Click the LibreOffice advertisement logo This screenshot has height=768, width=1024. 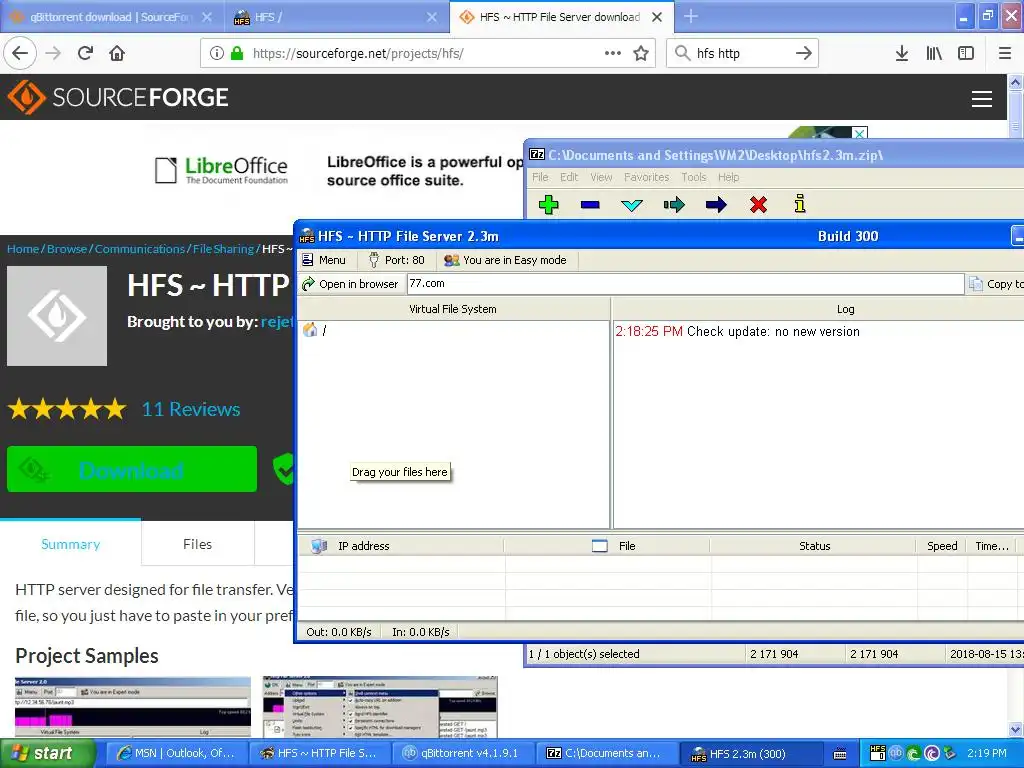point(222,170)
